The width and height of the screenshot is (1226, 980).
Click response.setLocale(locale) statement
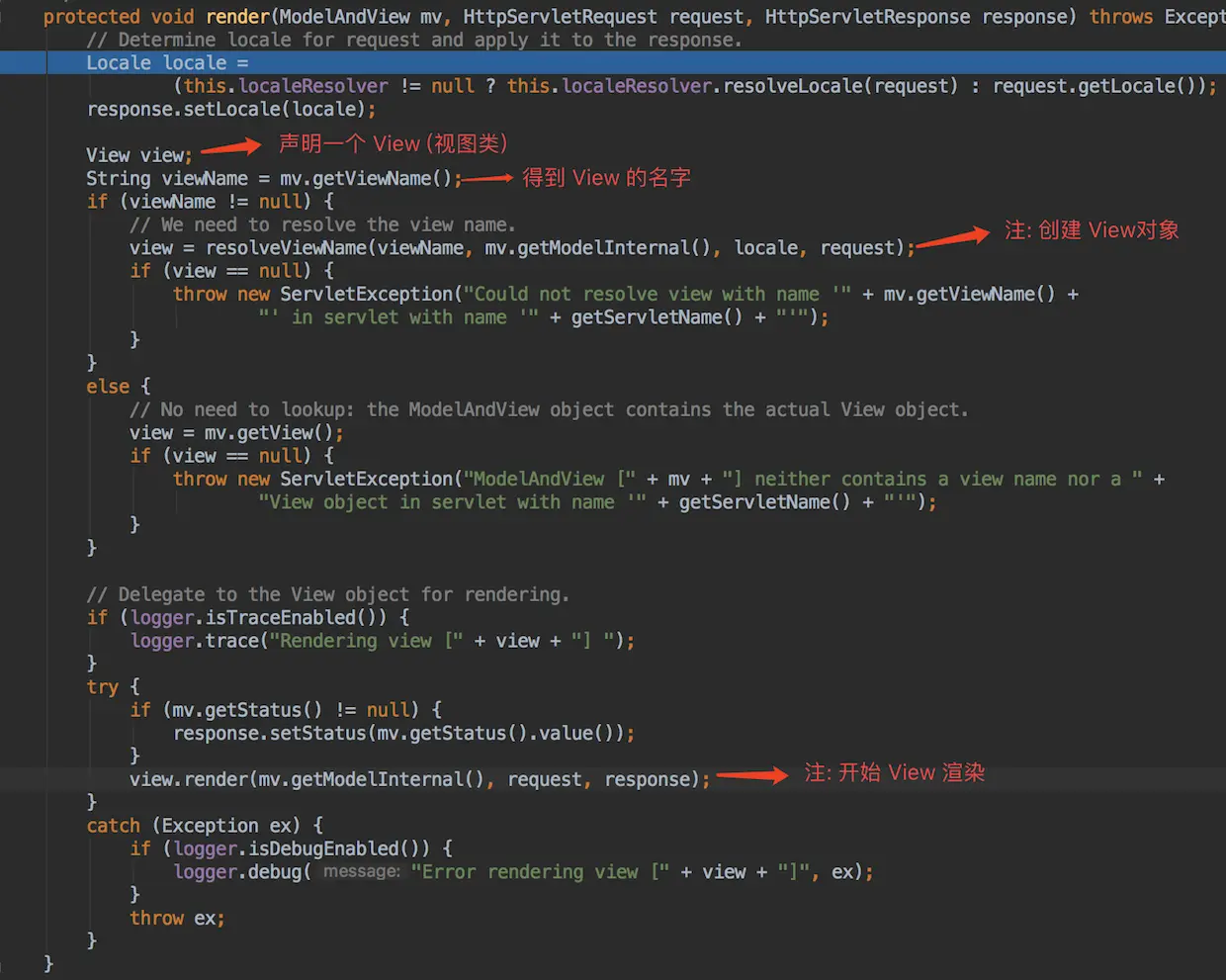click(x=231, y=110)
